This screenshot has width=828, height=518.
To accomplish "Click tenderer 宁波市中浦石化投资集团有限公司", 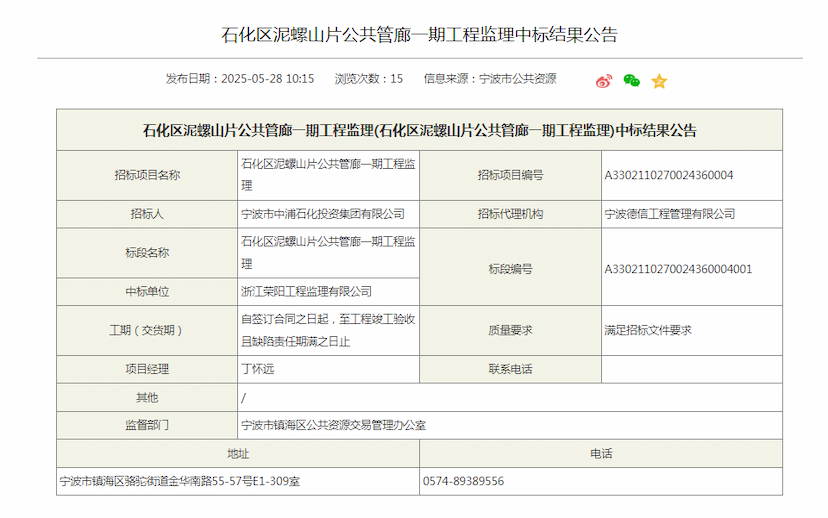I will 323,214.
